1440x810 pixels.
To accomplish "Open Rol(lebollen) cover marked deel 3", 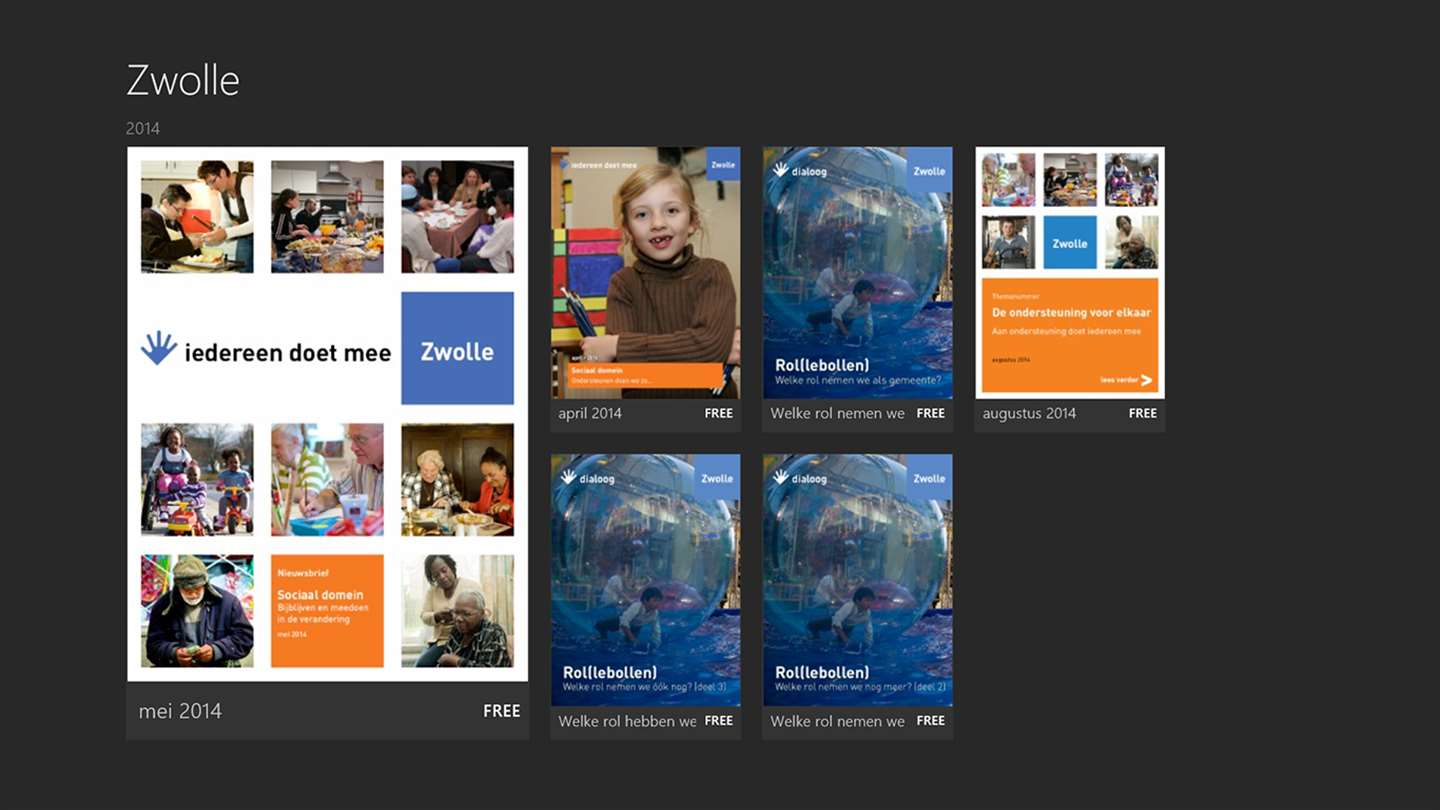I will click(646, 580).
